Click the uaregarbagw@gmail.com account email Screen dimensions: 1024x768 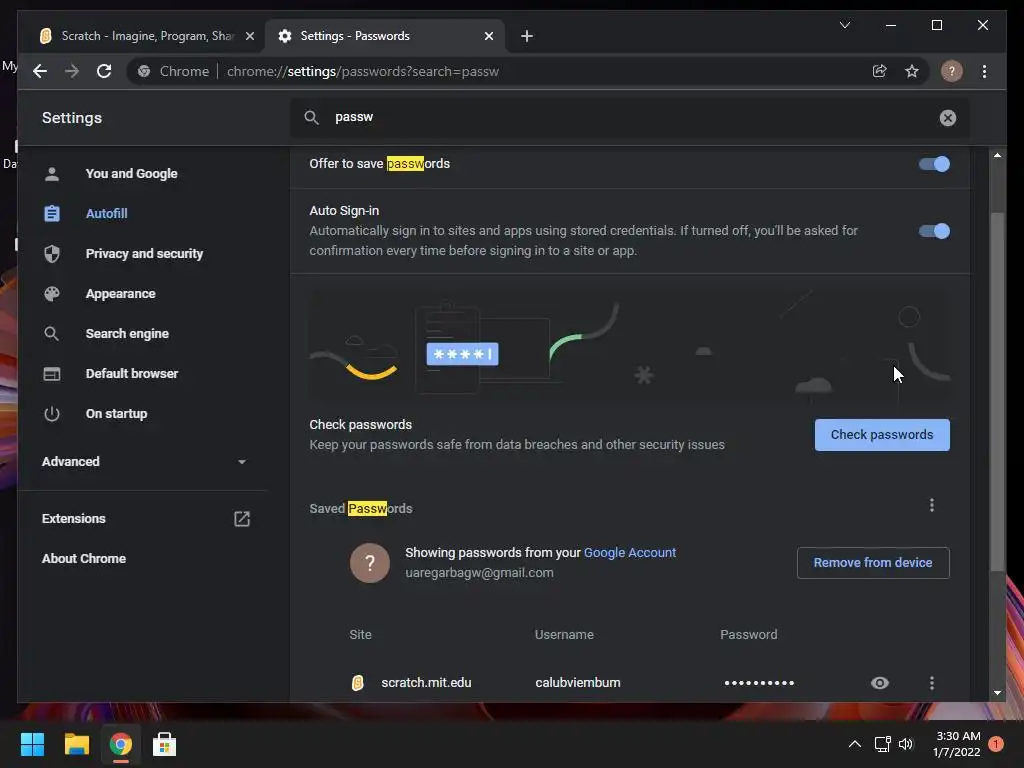pyautogui.click(x=479, y=573)
